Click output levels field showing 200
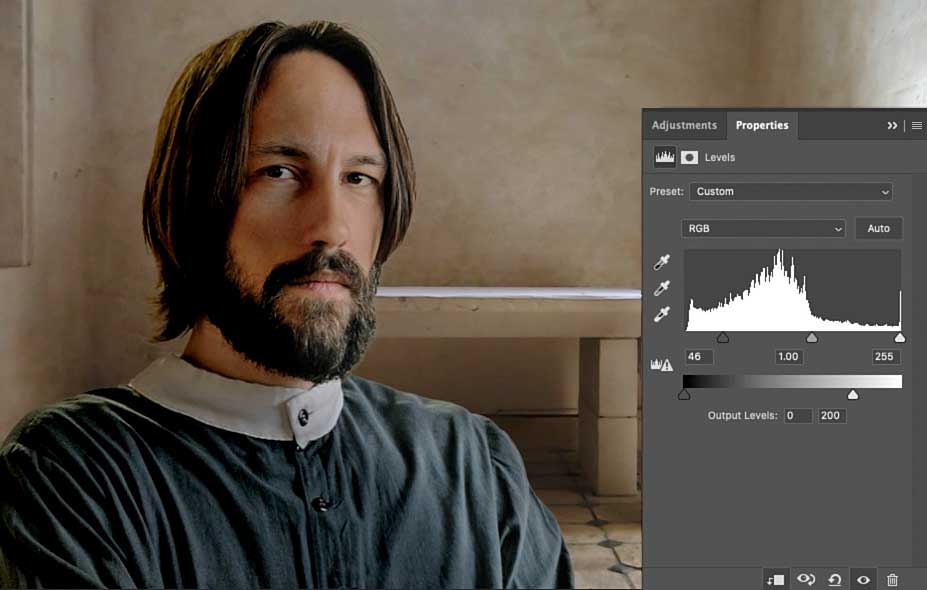This screenshot has width=927, height=590. (x=832, y=416)
